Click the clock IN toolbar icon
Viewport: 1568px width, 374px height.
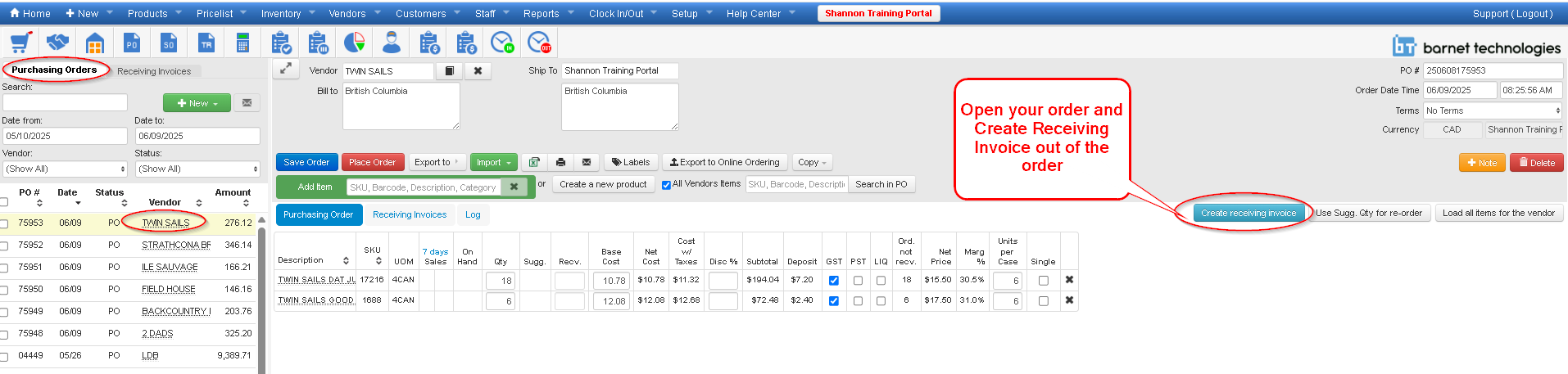[x=502, y=43]
